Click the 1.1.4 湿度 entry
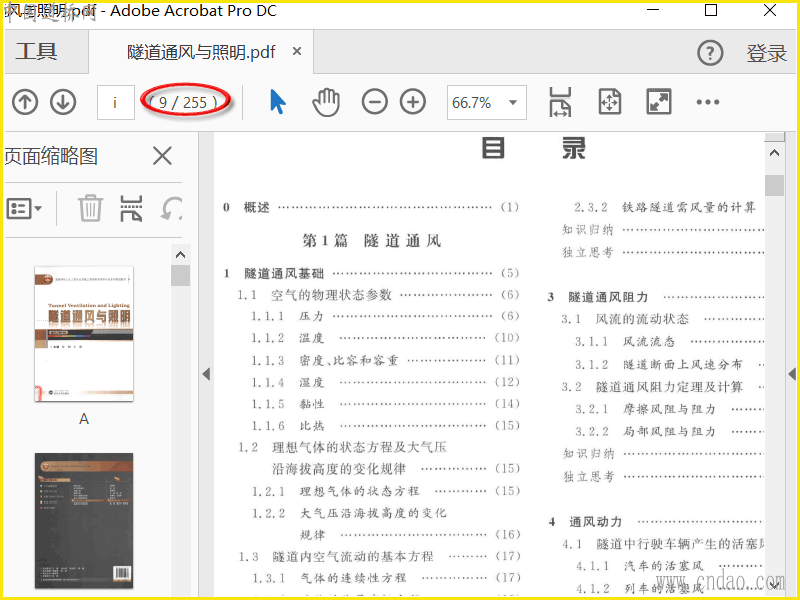Image resolution: width=800 pixels, height=600 pixels. click(385, 382)
